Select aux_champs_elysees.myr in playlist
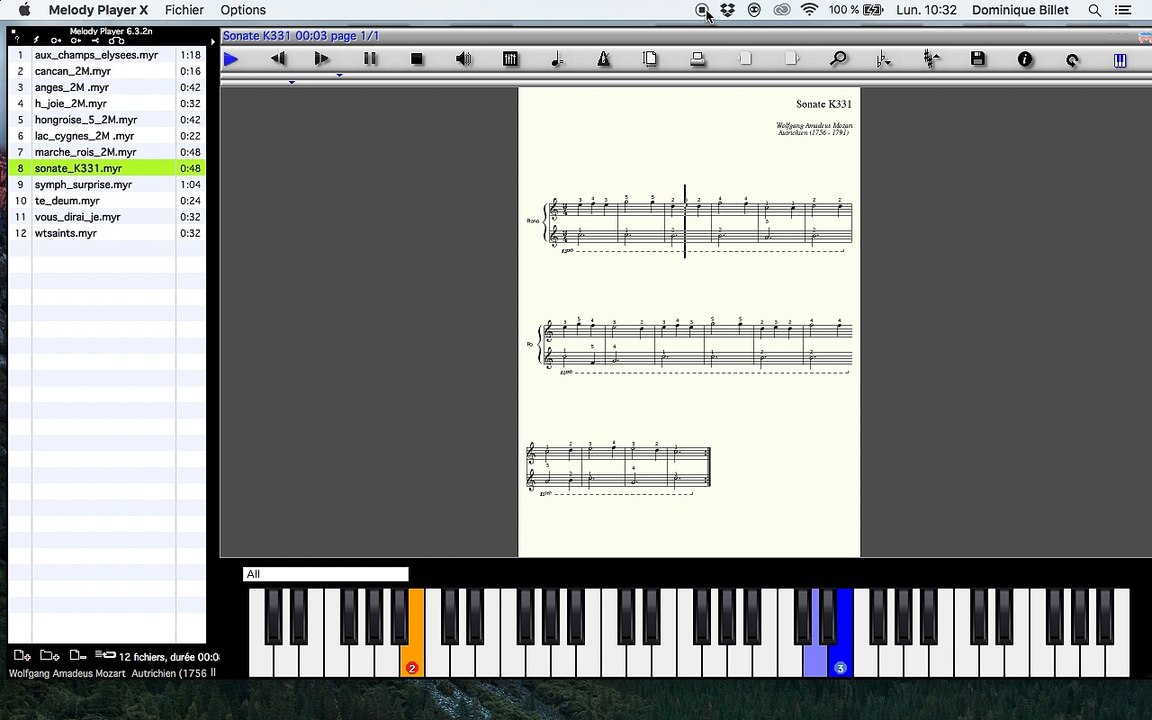Screen dimensions: 1152x720 (107, 55)
